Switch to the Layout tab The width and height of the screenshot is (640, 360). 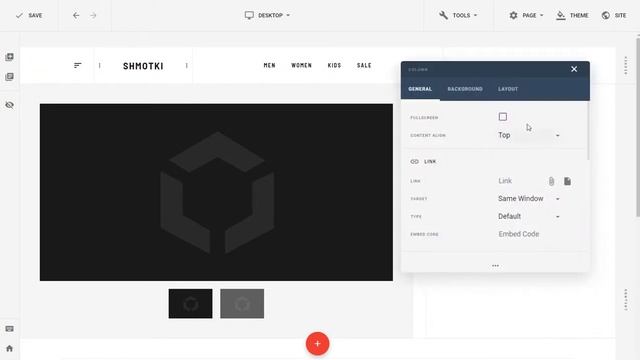(x=508, y=89)
